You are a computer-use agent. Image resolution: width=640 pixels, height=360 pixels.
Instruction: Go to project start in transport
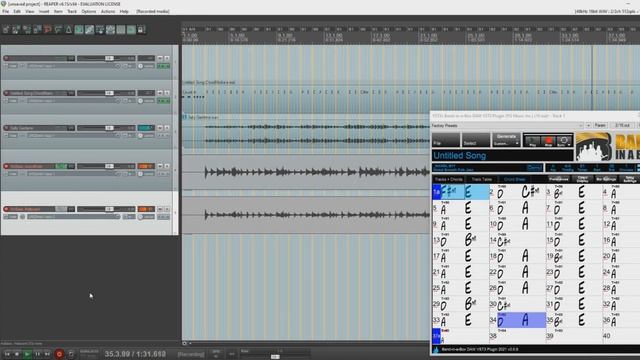click(x=7, y=354)
